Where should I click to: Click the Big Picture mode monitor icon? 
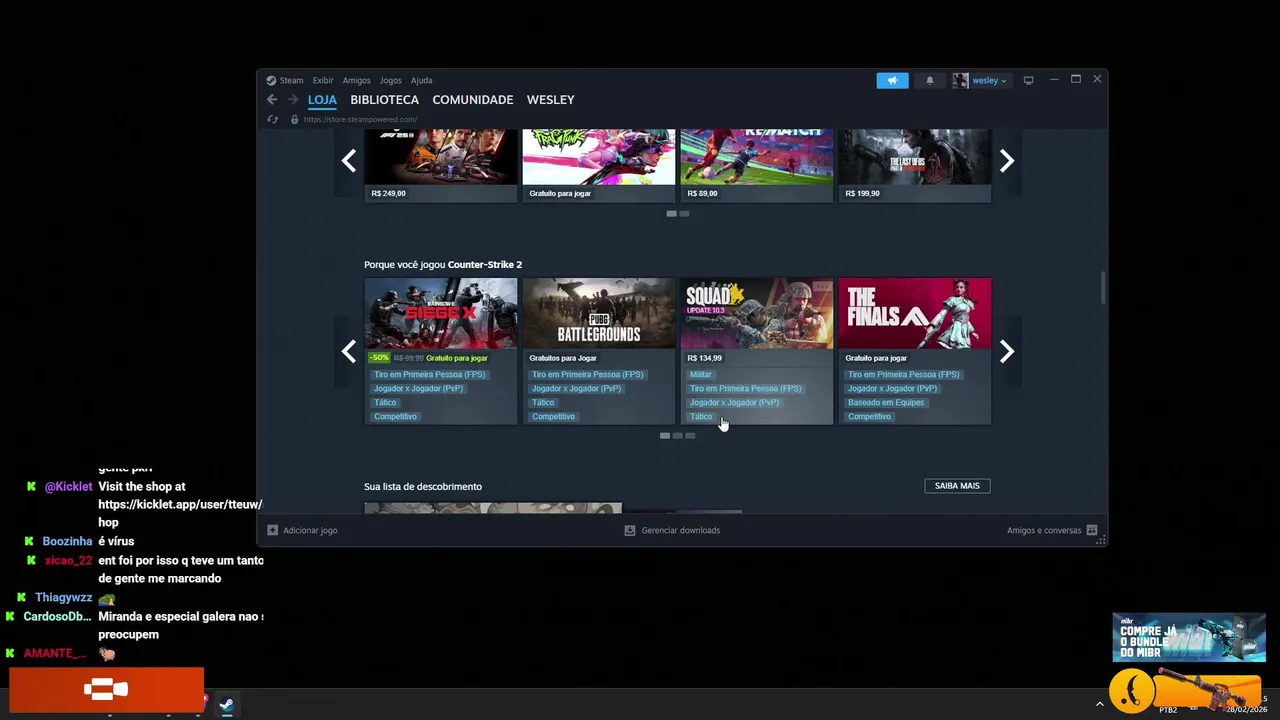tap(1028, 80)
